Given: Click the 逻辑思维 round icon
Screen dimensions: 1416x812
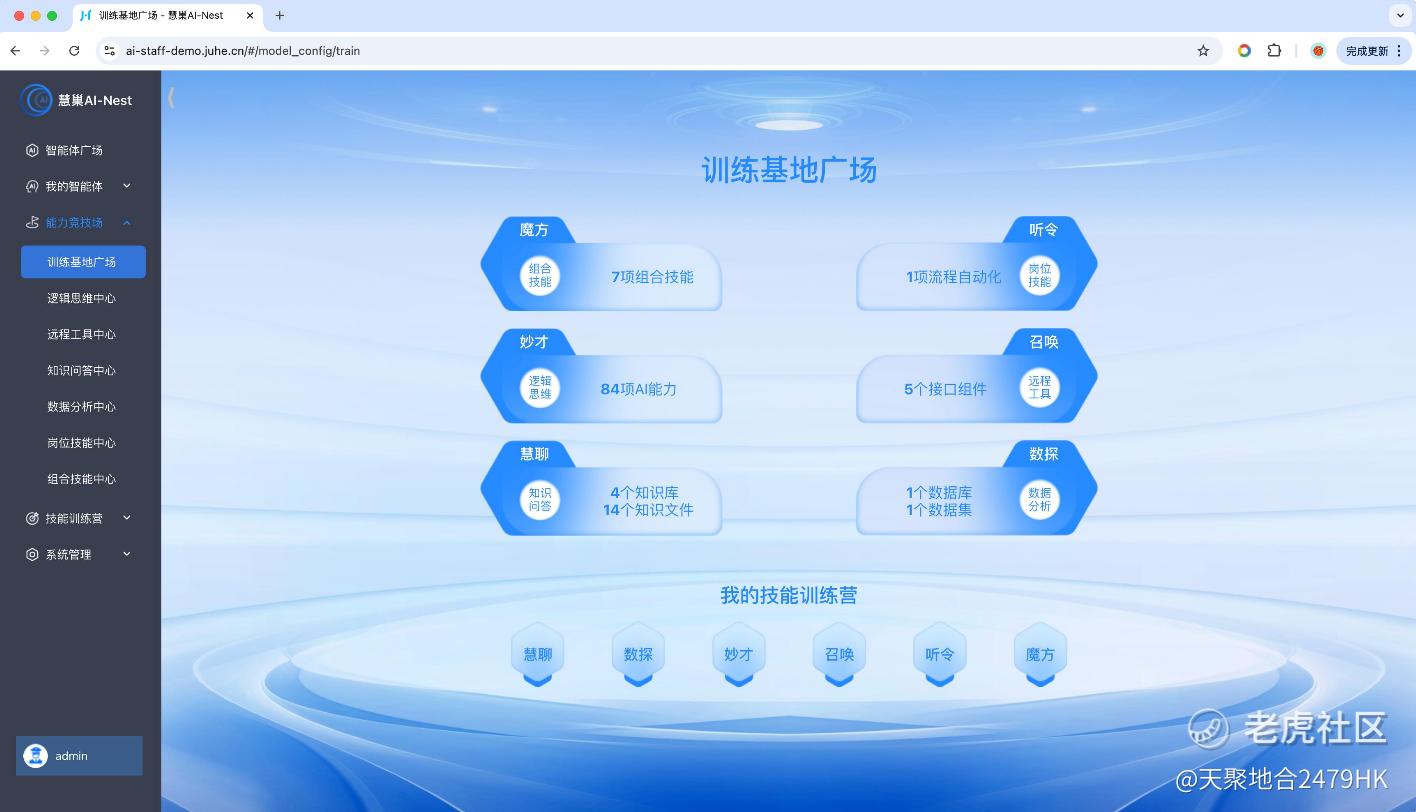Looking at the screenshot, I should tap(540, 388).
